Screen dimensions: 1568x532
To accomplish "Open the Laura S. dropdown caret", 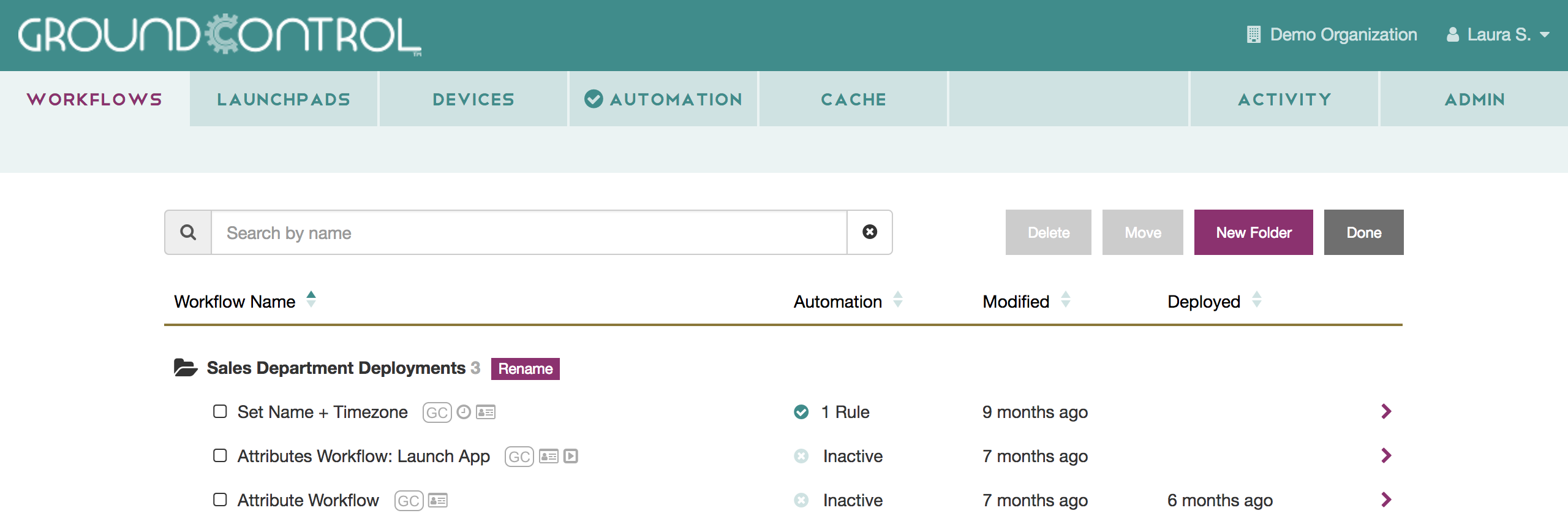I will pyautogui.click(x=1545, y=35).
